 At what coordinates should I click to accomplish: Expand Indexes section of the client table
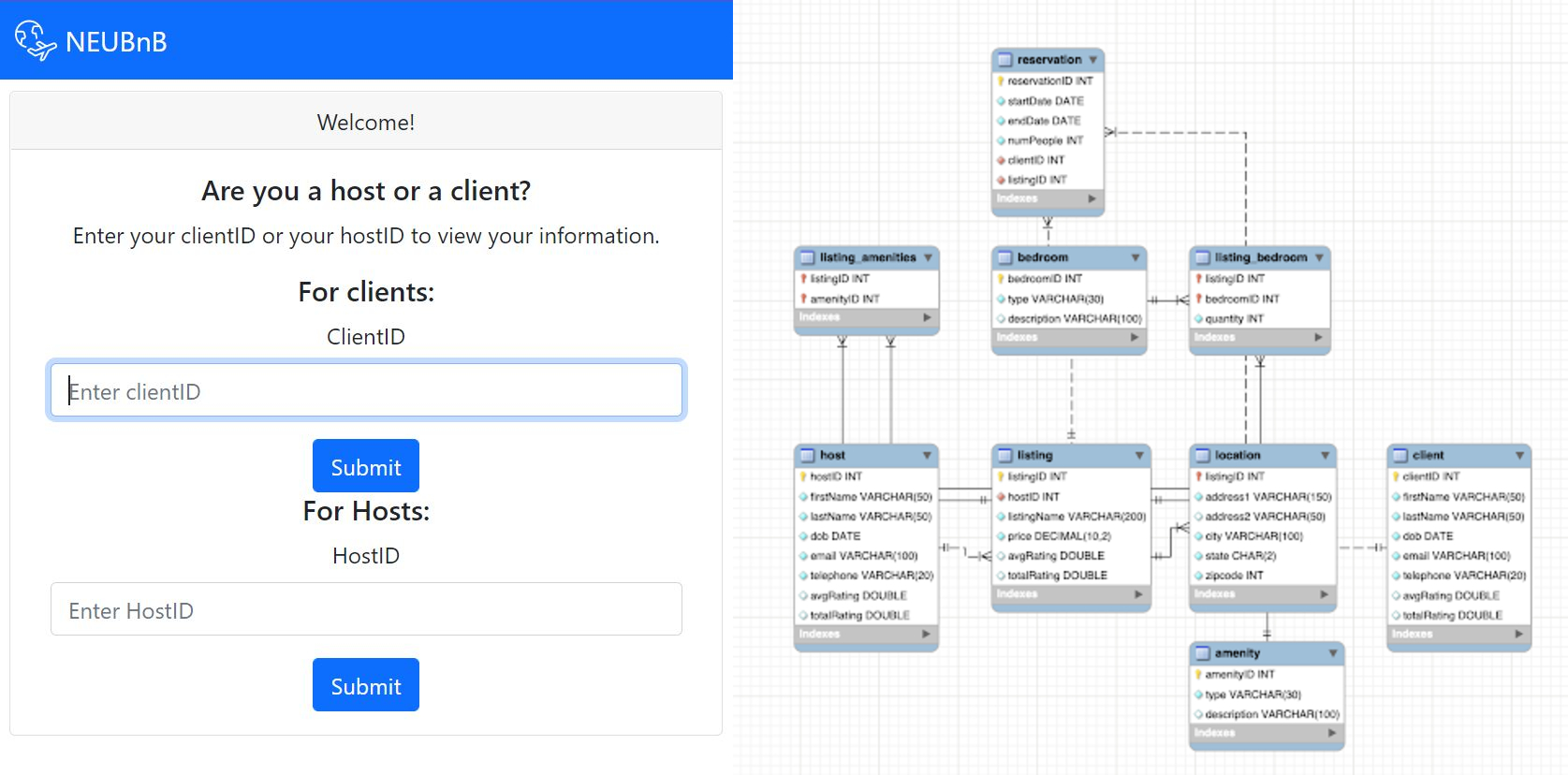click(1519, 634)
